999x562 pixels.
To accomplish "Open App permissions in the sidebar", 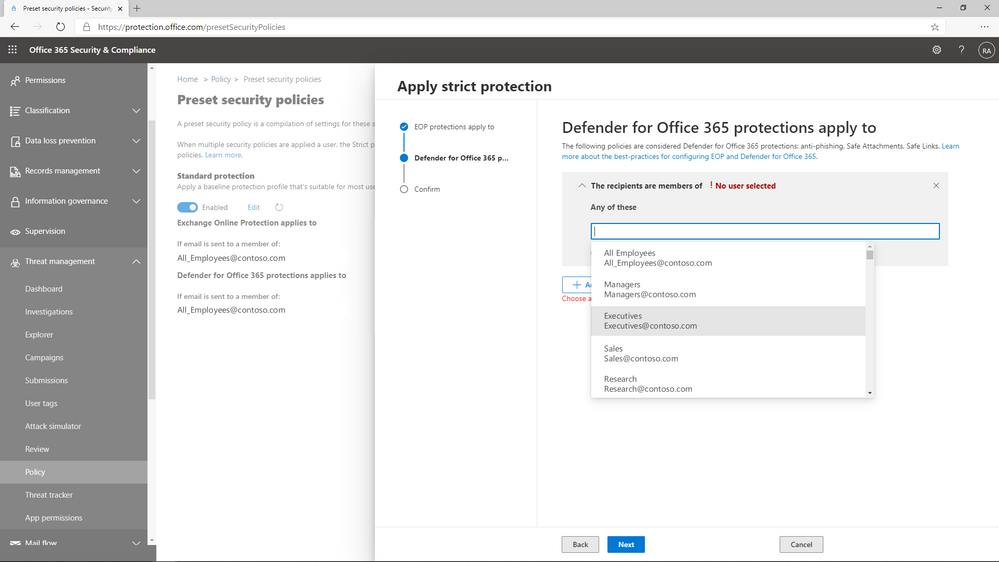I will [54, 518].
